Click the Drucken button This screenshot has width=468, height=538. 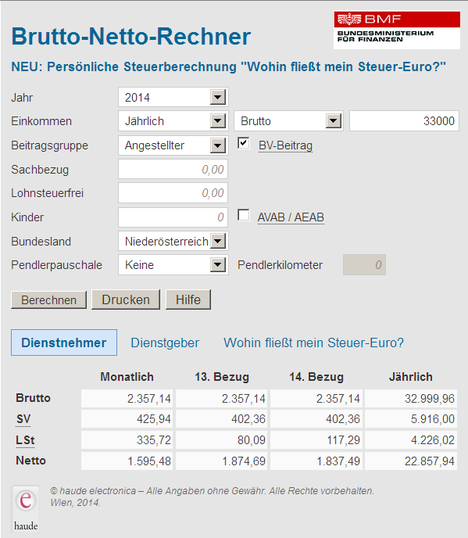coord(126,300)
